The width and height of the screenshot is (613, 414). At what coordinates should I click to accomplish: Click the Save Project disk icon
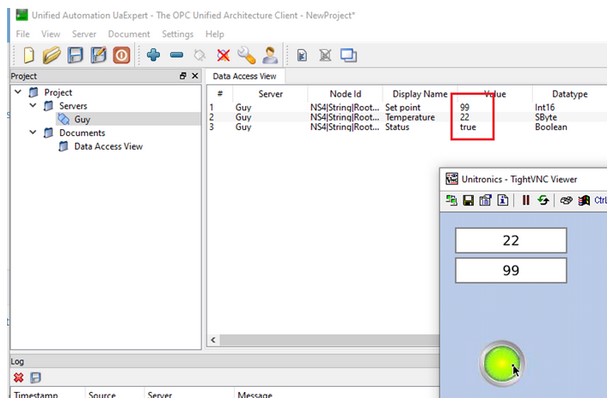click(75, 54)
